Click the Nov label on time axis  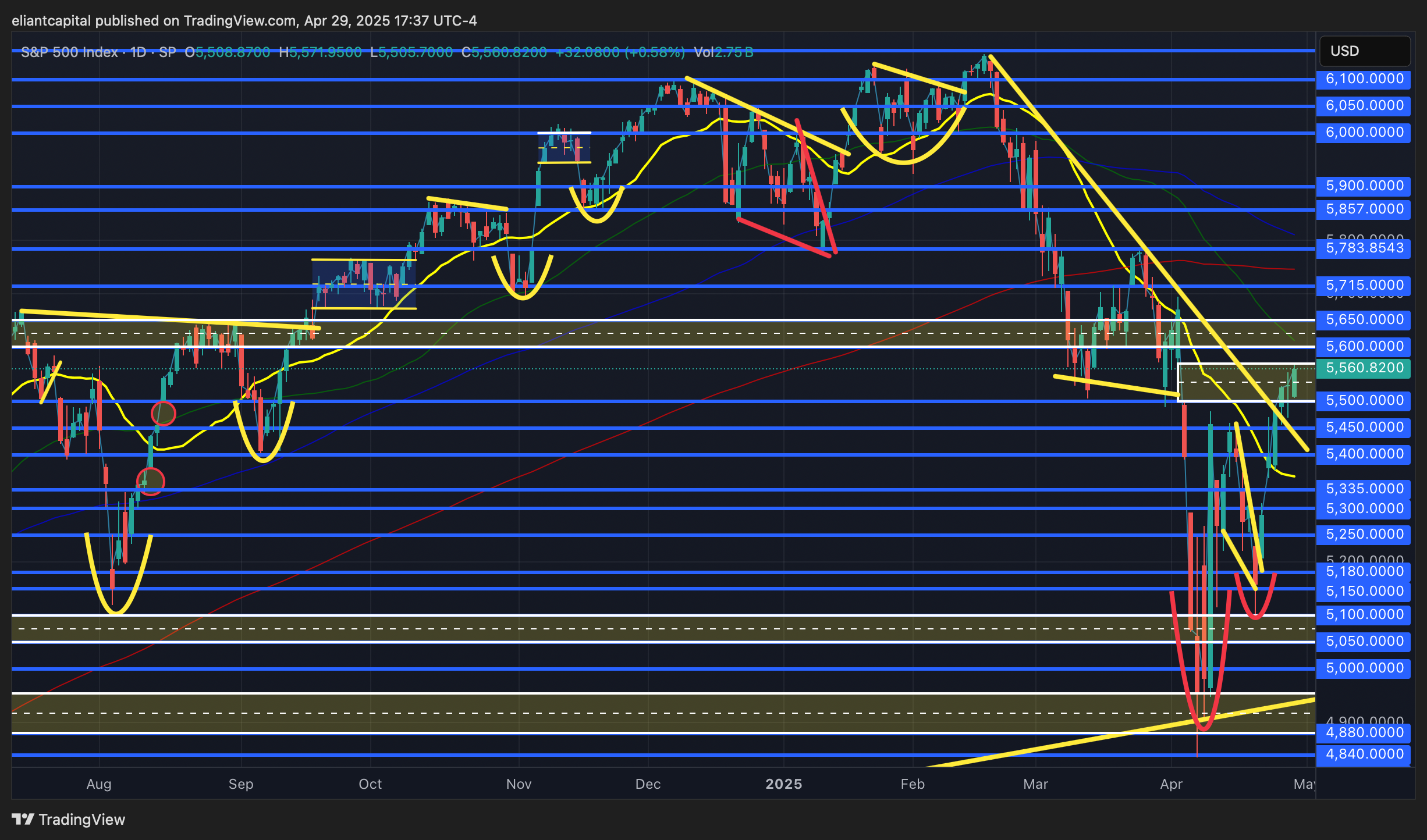pos(518,784)
